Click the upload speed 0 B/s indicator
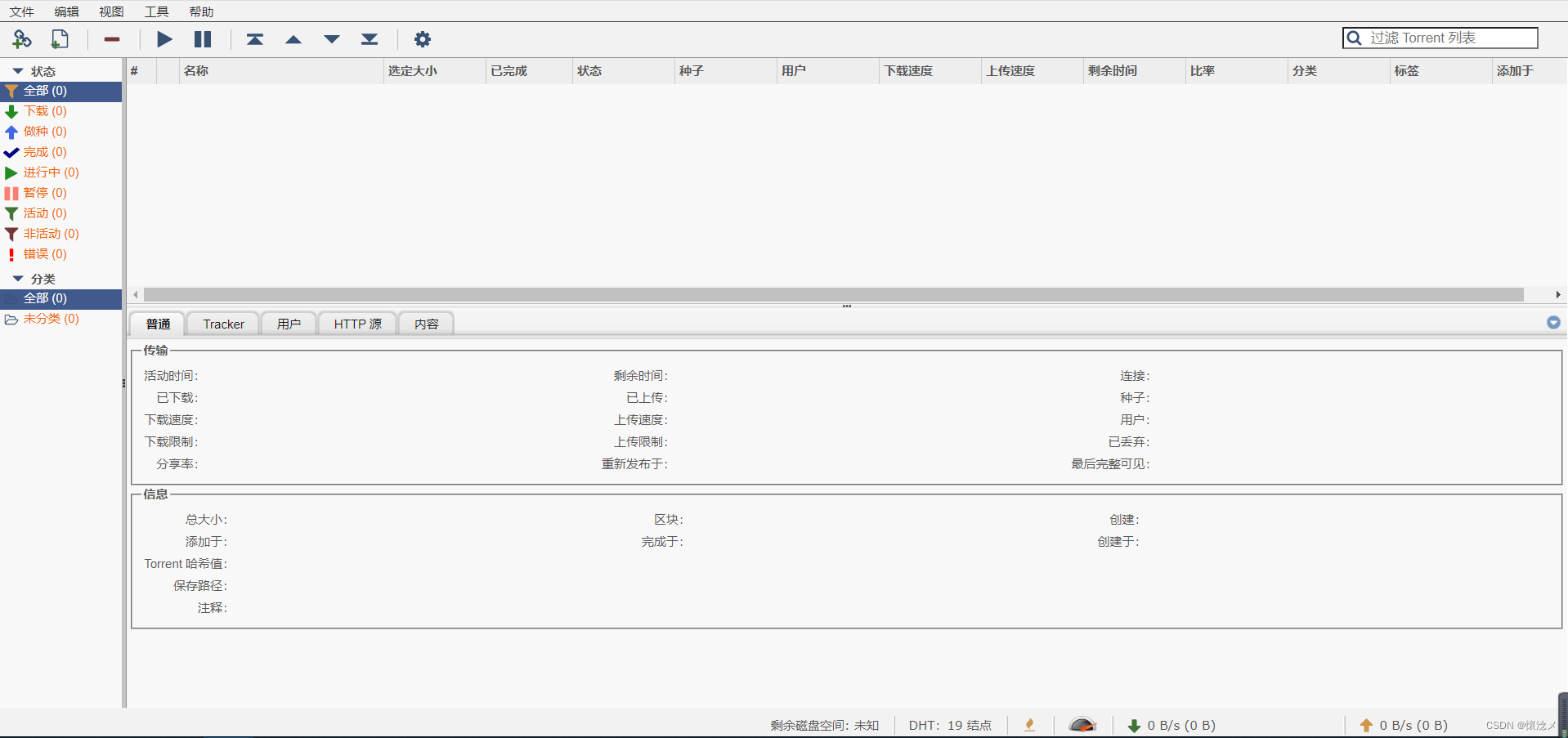Image resolution: width=1568 pixels, height=738 pixels. point(1404,725)
